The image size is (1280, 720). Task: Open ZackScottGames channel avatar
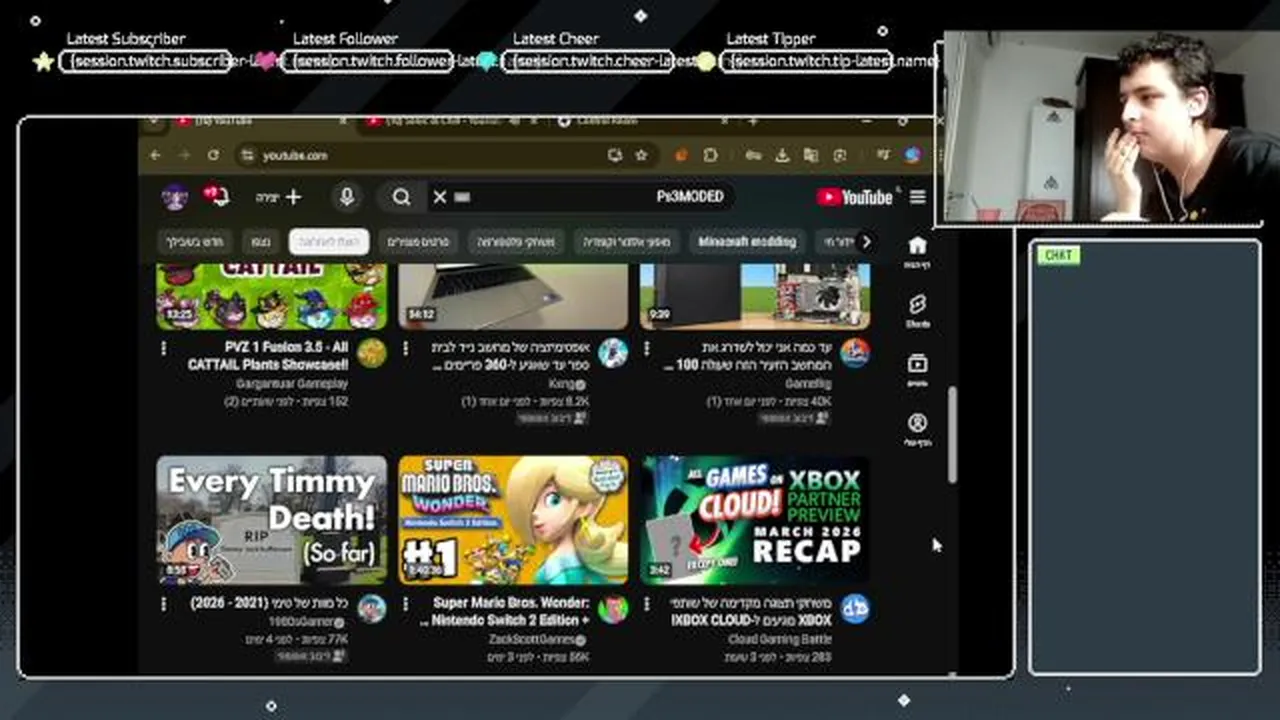tap(613, 608)
